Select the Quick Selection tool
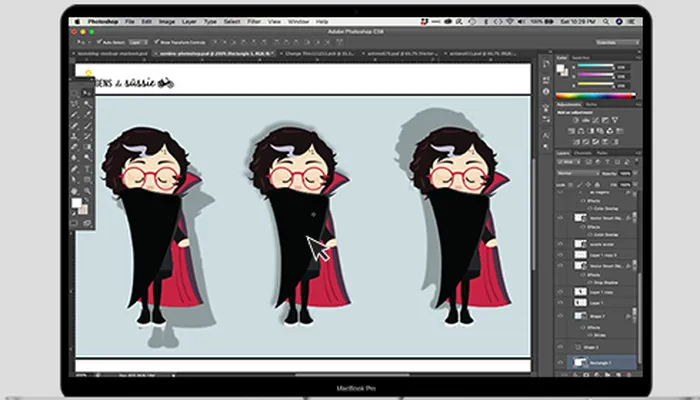 87,104
